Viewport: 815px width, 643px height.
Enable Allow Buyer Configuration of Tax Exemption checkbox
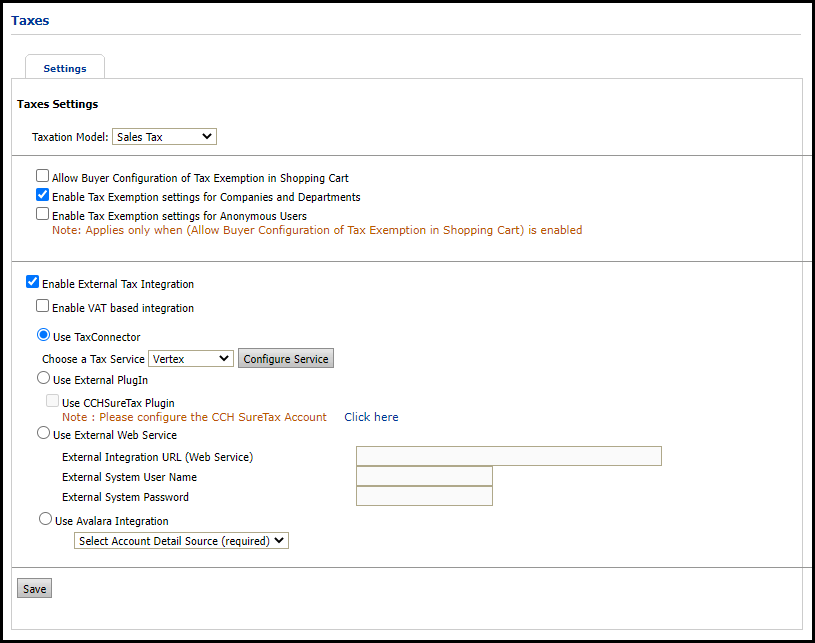[x=42, y=176]
